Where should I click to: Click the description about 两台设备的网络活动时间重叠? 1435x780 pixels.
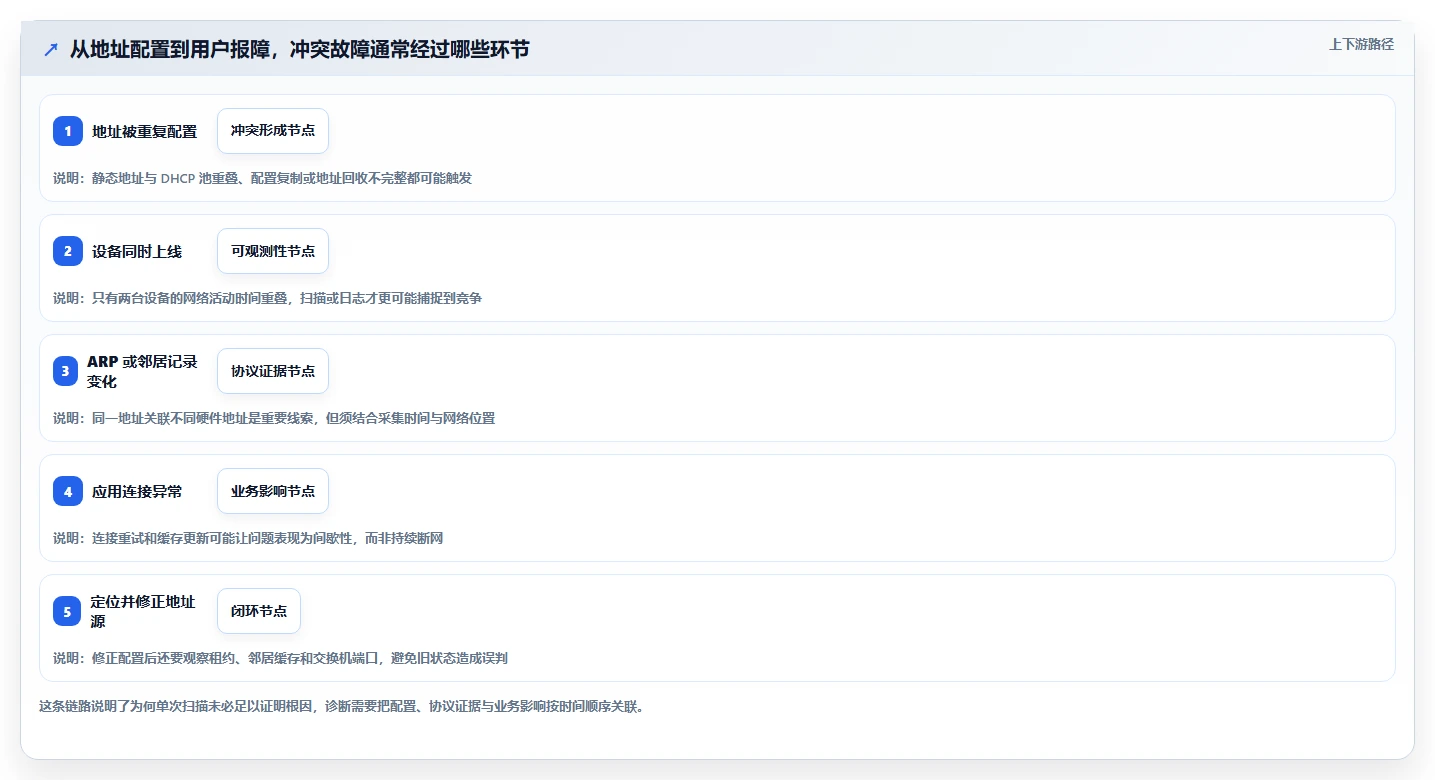[x=268, y=298]
